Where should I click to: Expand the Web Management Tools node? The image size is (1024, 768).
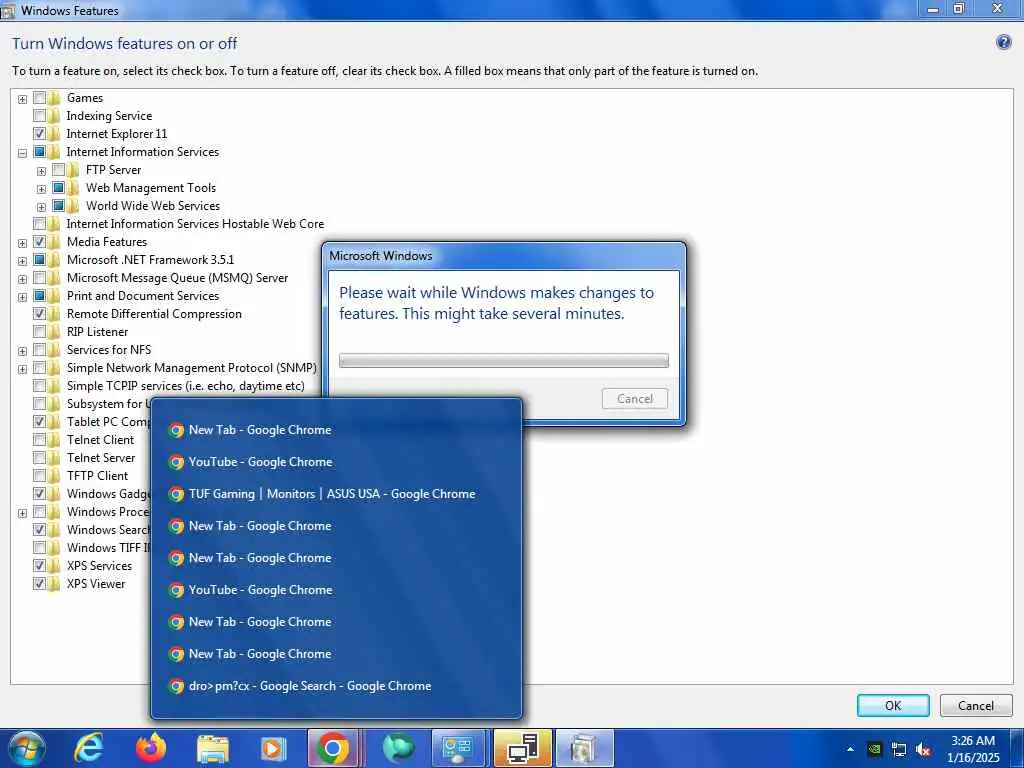coord(41,189)
